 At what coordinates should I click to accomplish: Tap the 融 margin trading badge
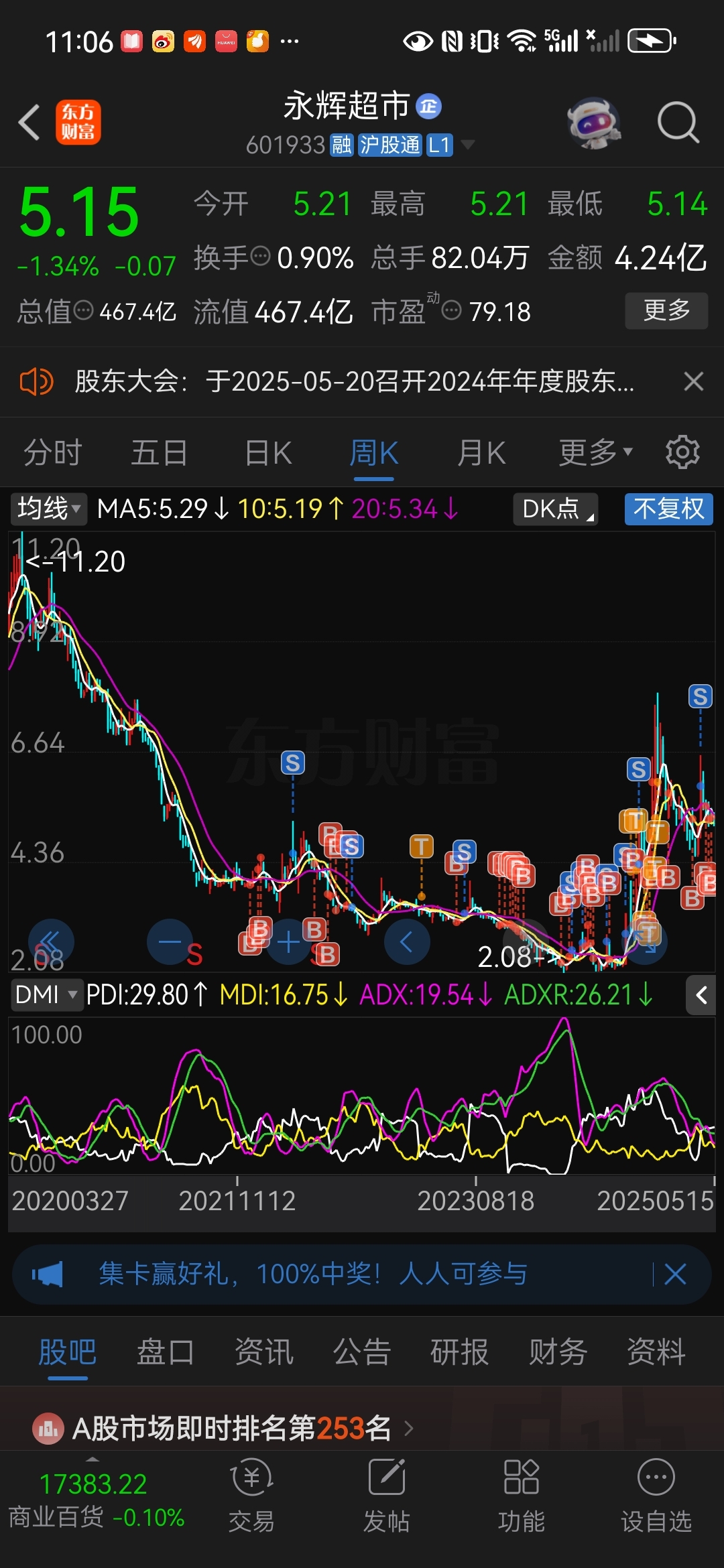342,145
